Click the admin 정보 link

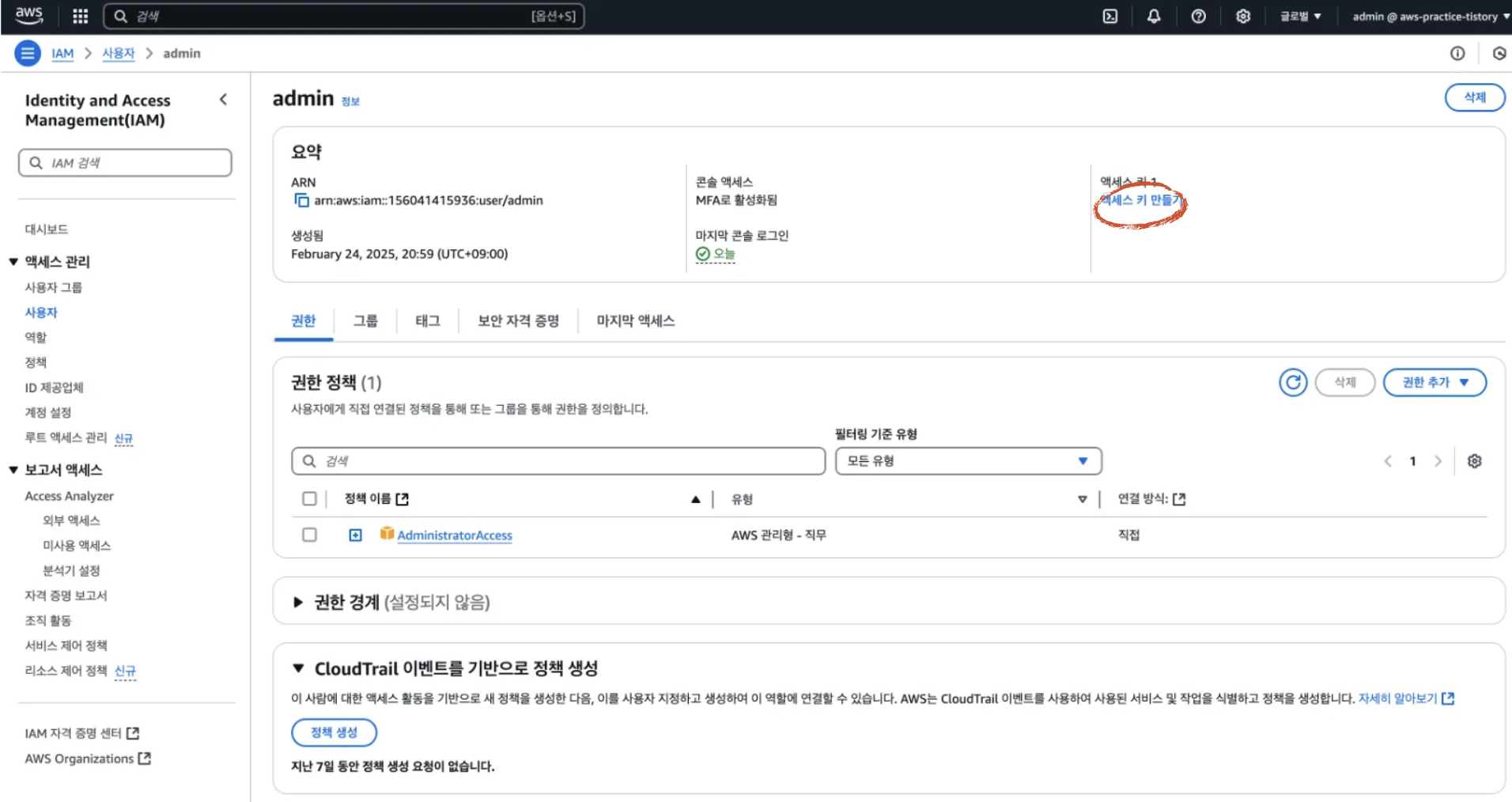click(350, 101)
